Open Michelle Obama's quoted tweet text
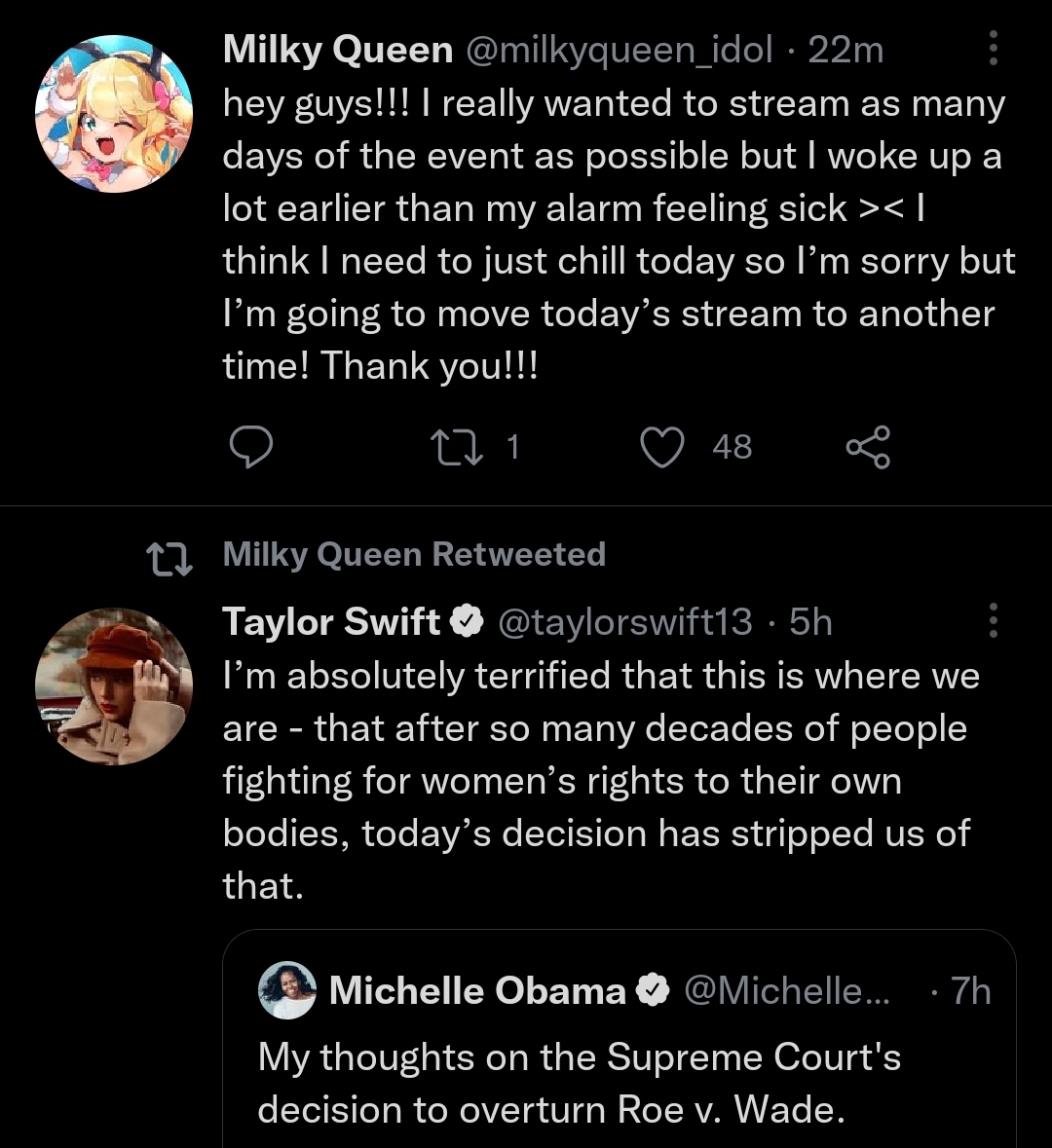 [580, 1083]
